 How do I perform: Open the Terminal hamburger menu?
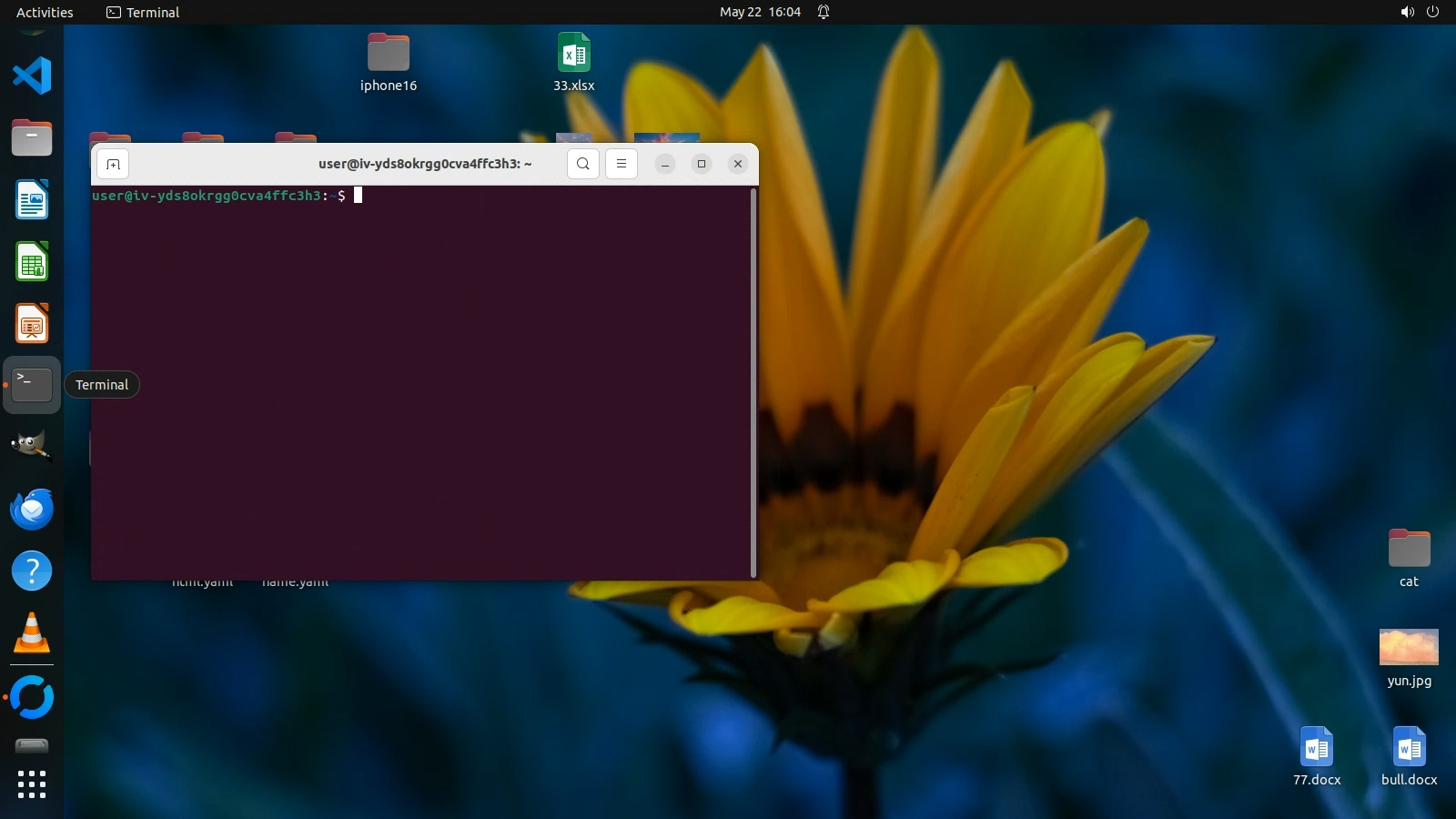622,164
